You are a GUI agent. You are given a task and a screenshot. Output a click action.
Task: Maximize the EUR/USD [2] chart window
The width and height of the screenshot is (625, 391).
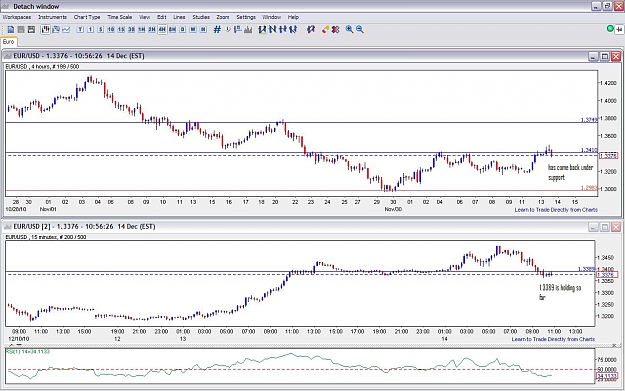click(605, 227)
